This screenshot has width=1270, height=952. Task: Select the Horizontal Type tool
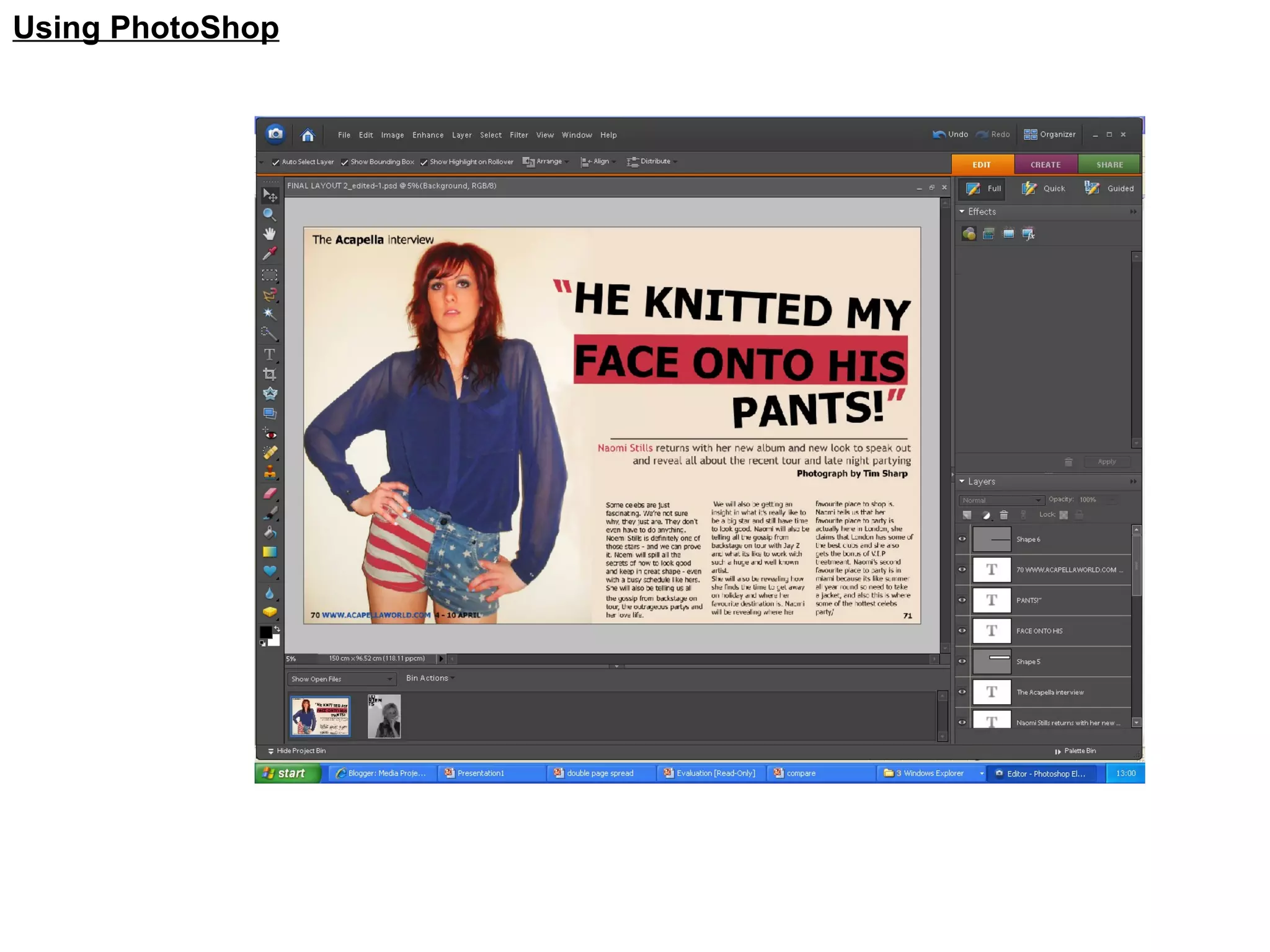269,355
